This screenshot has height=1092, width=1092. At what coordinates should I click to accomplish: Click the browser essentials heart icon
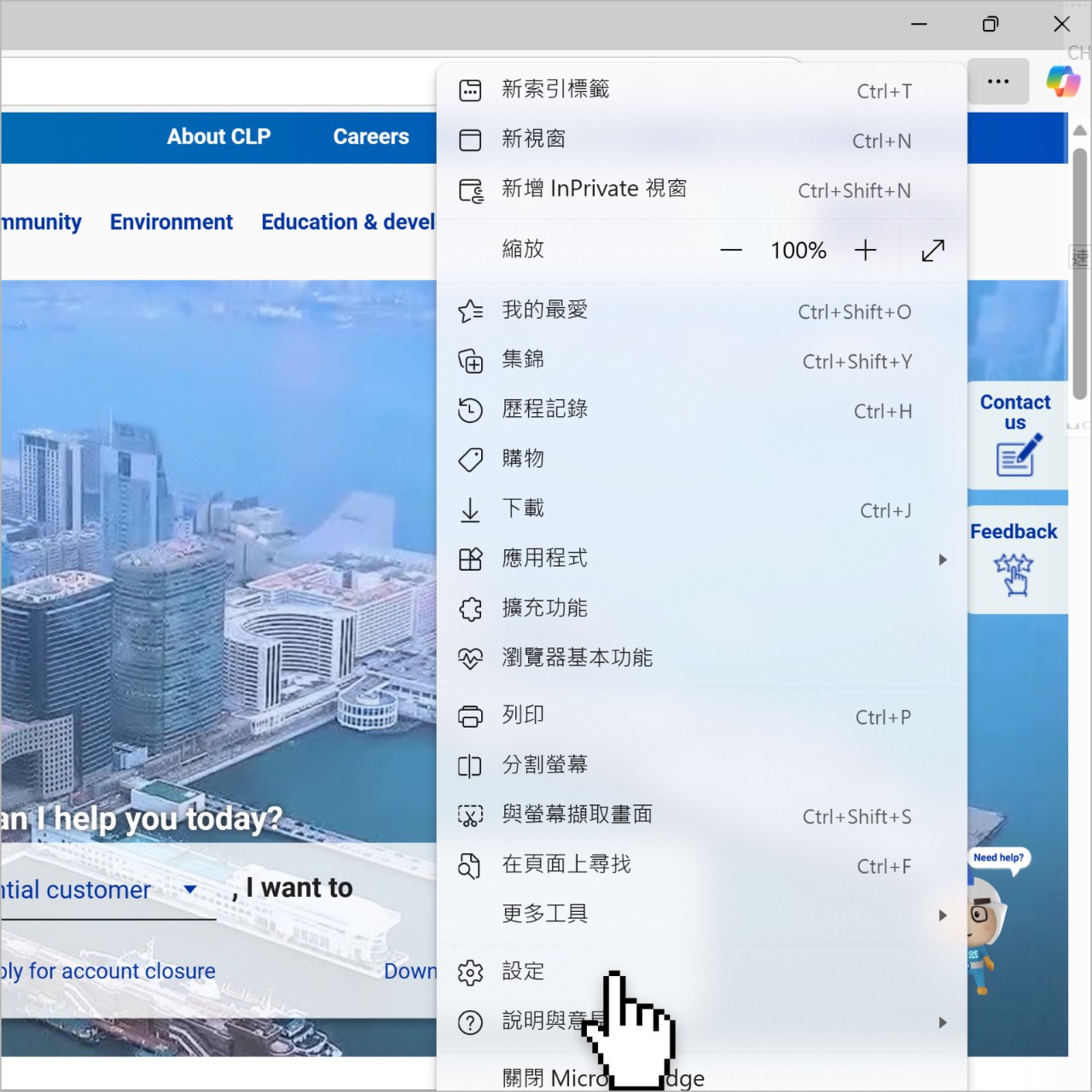(470, 659)
